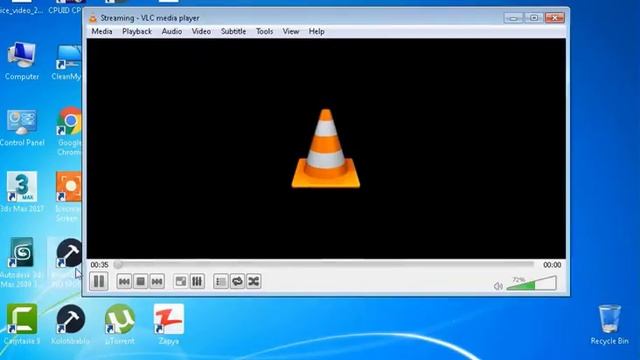Open the Tools menu
This screenshot has height=360, width=640.
(264, 31)
